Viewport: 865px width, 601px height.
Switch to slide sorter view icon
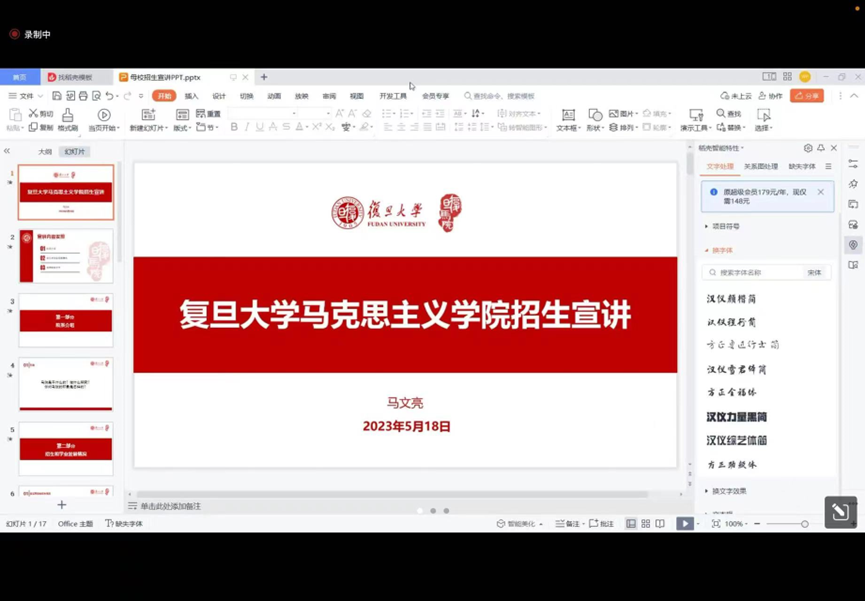[646, 524]
